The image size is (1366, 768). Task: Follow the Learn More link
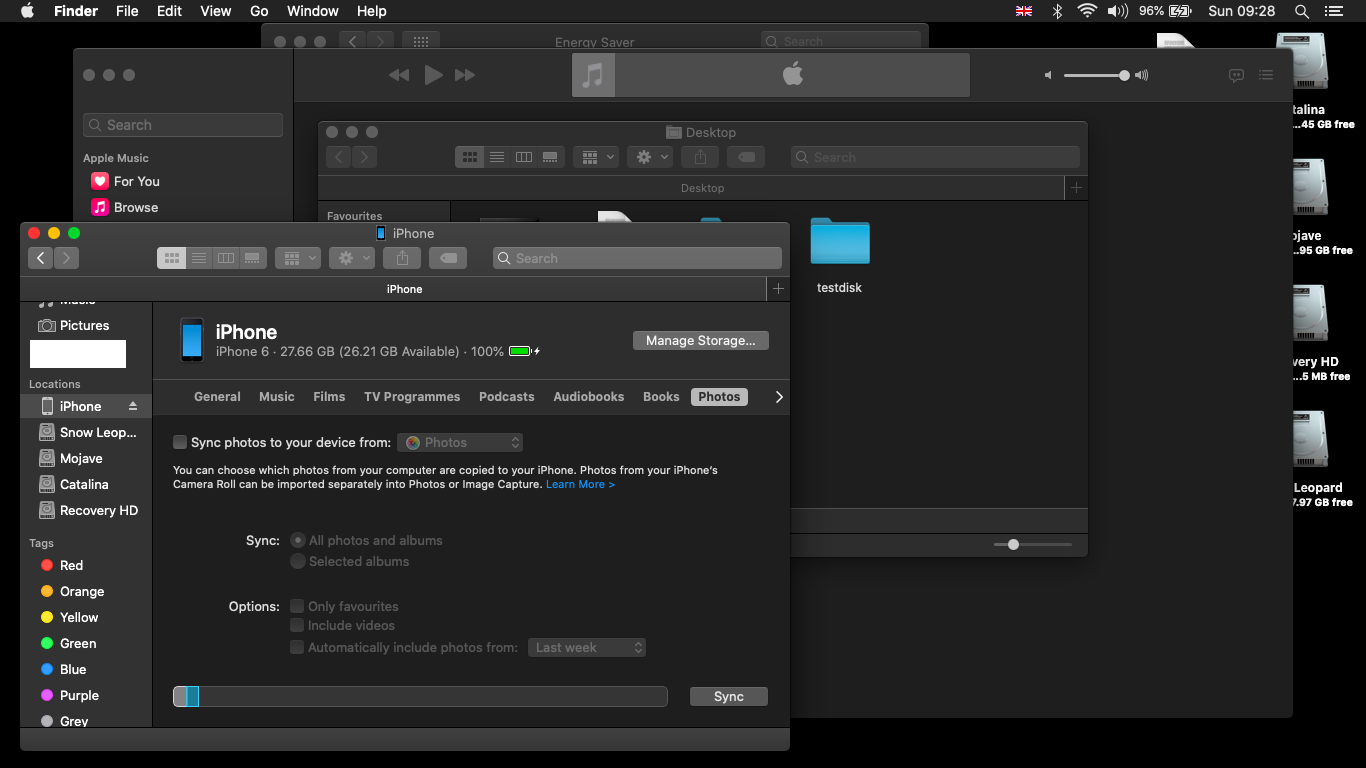(x=580, y=484)
